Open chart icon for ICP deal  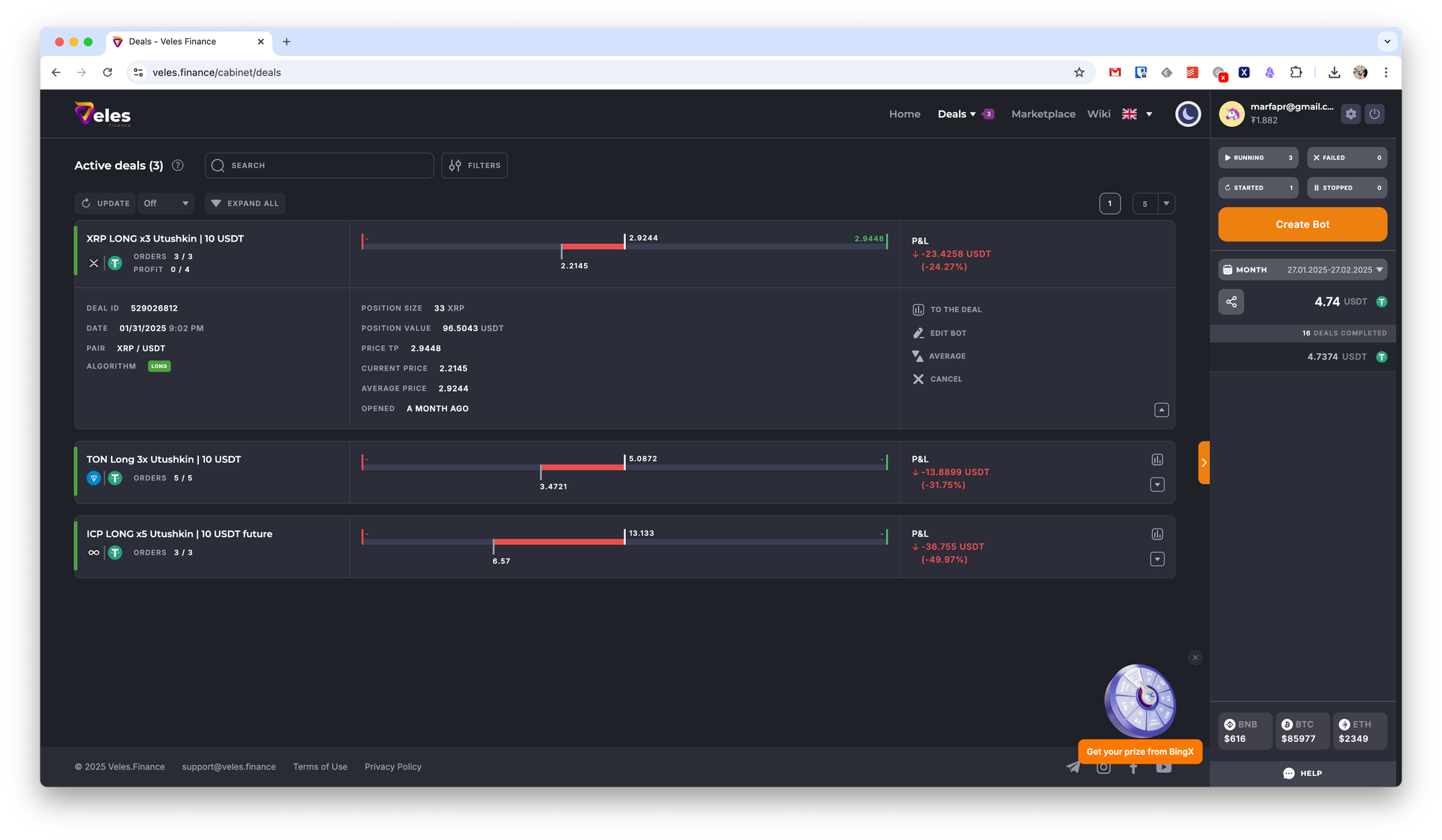(x=1157, y=534)
